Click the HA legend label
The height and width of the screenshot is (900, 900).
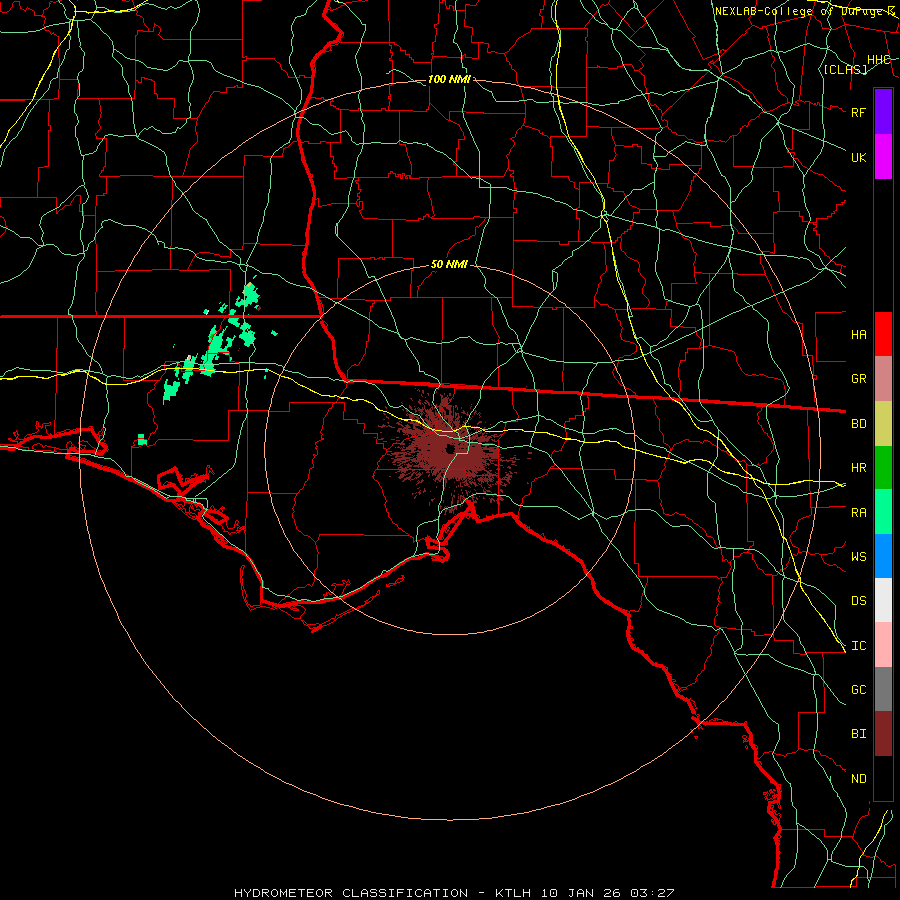859,334
